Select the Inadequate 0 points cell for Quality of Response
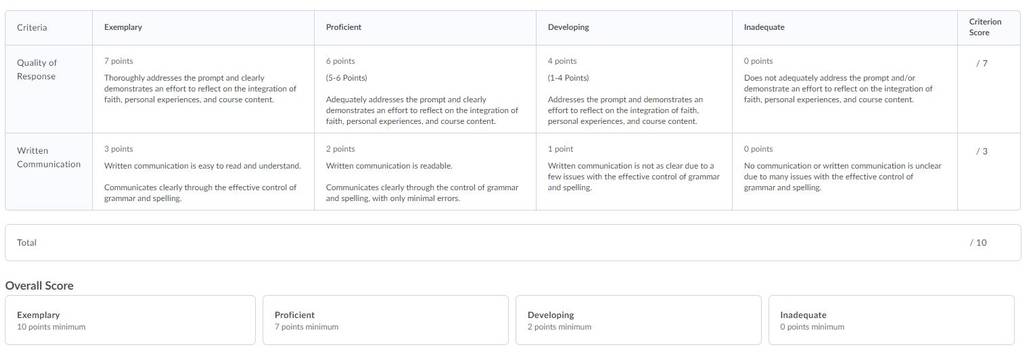The image size is (1024, 360). coord(845,89)
